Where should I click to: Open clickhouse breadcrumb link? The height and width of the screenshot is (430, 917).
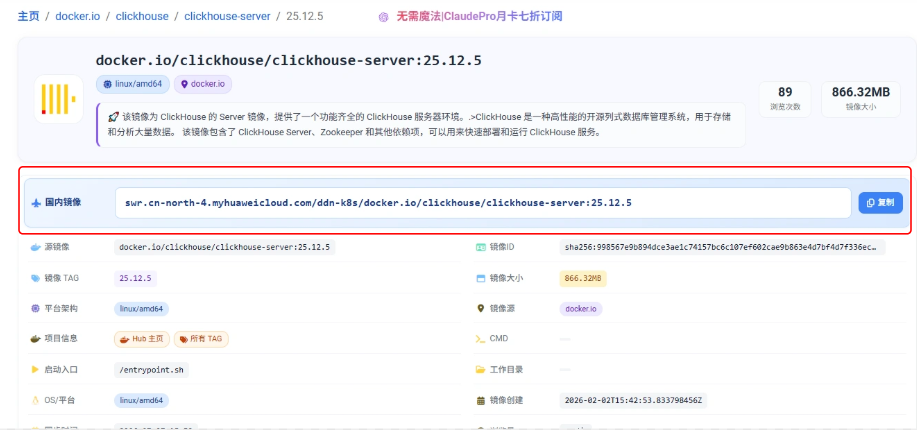point(142,16)
